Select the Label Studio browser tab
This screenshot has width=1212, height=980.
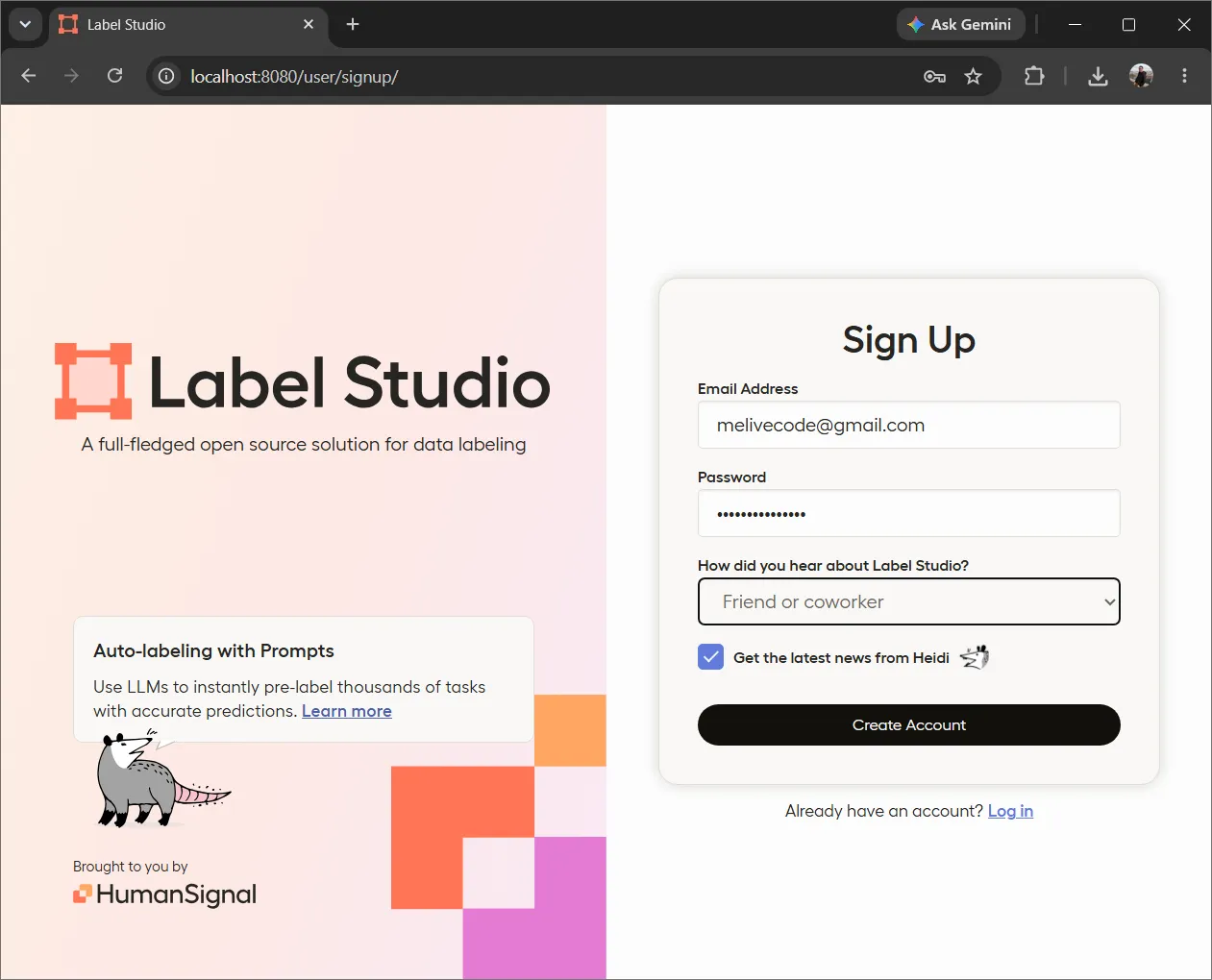coord(187,25)
